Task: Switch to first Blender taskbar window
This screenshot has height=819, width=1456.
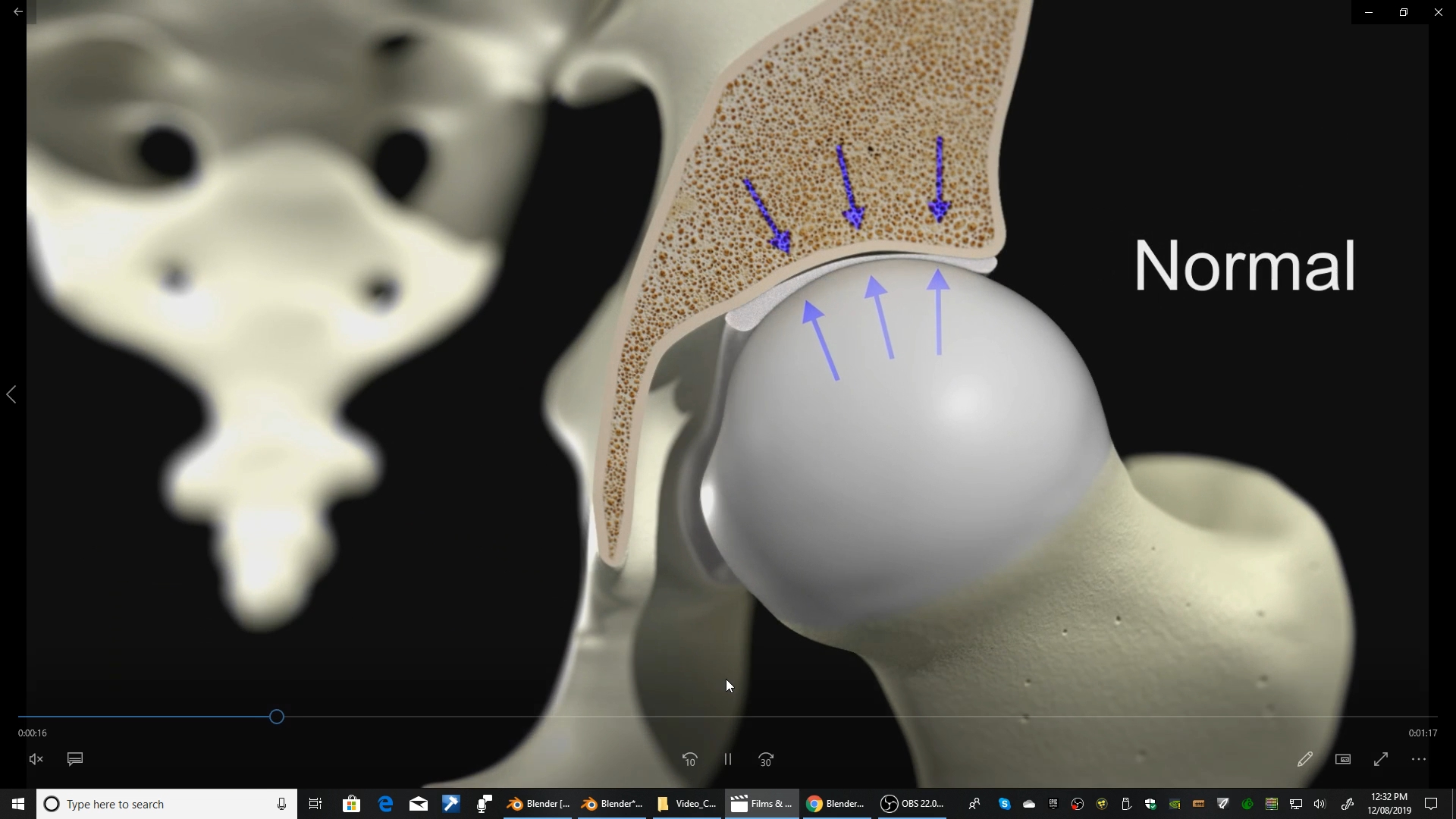Action: (x=538, y=804)
